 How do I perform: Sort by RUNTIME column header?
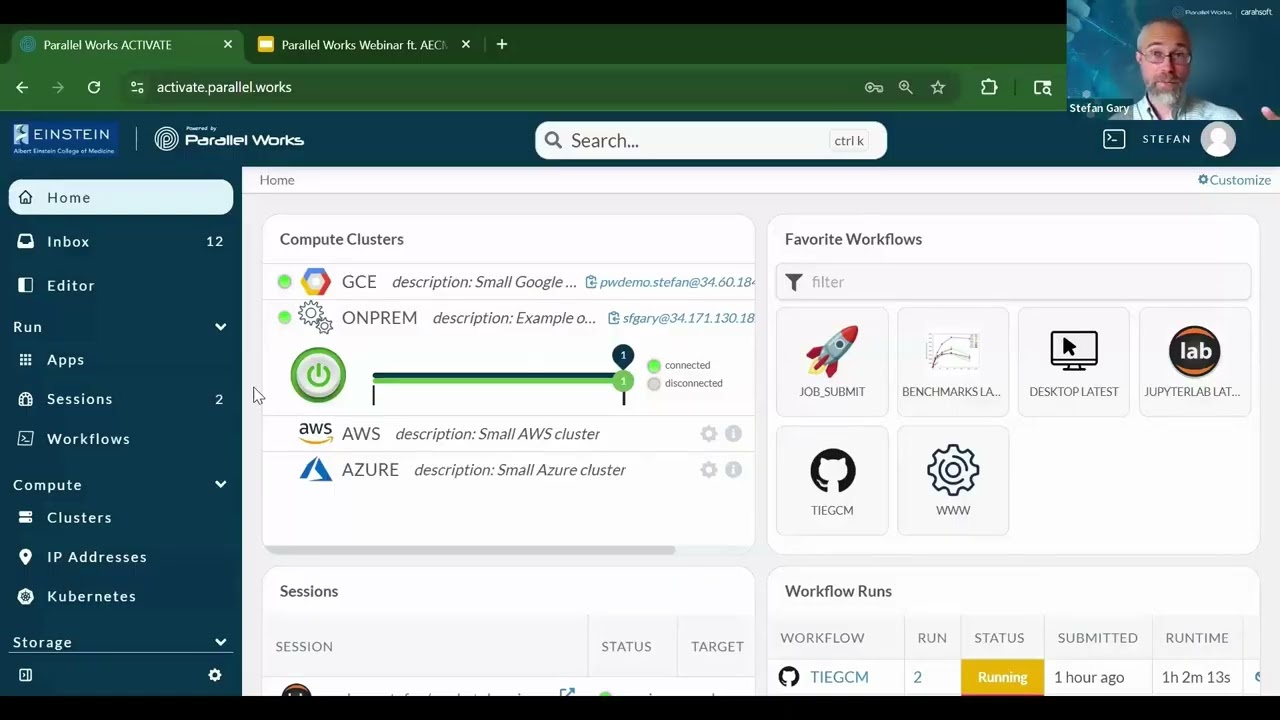pyautogui.click(x=1197, y=638)
